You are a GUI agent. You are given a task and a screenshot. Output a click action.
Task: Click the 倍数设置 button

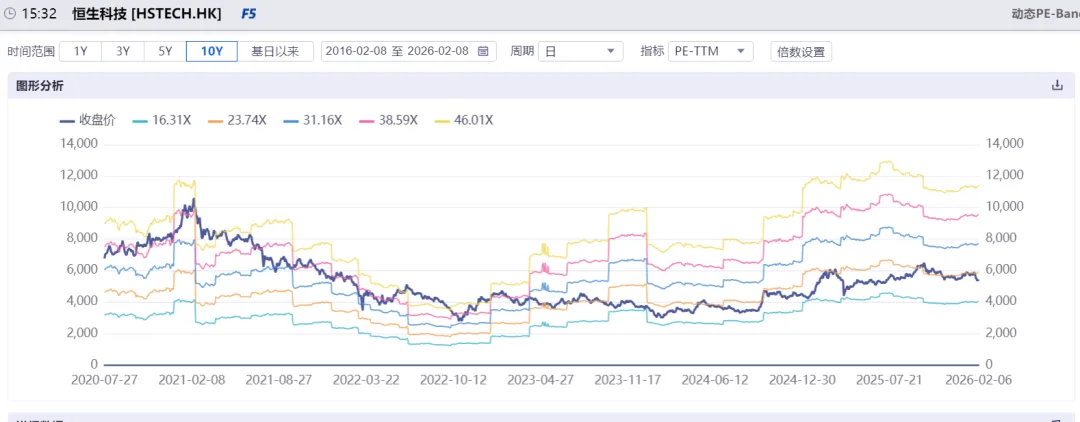(801, 52)
